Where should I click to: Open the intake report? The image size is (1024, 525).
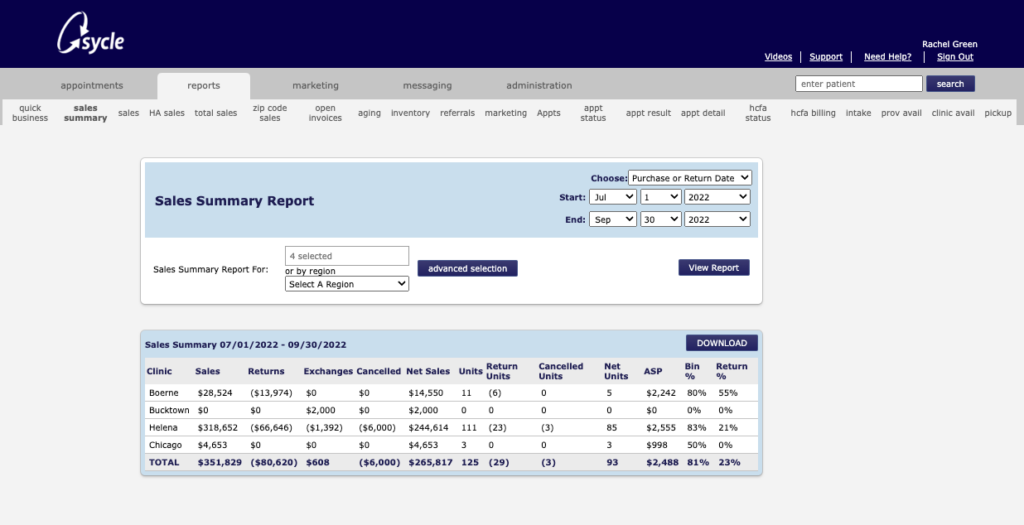point(858,113)
